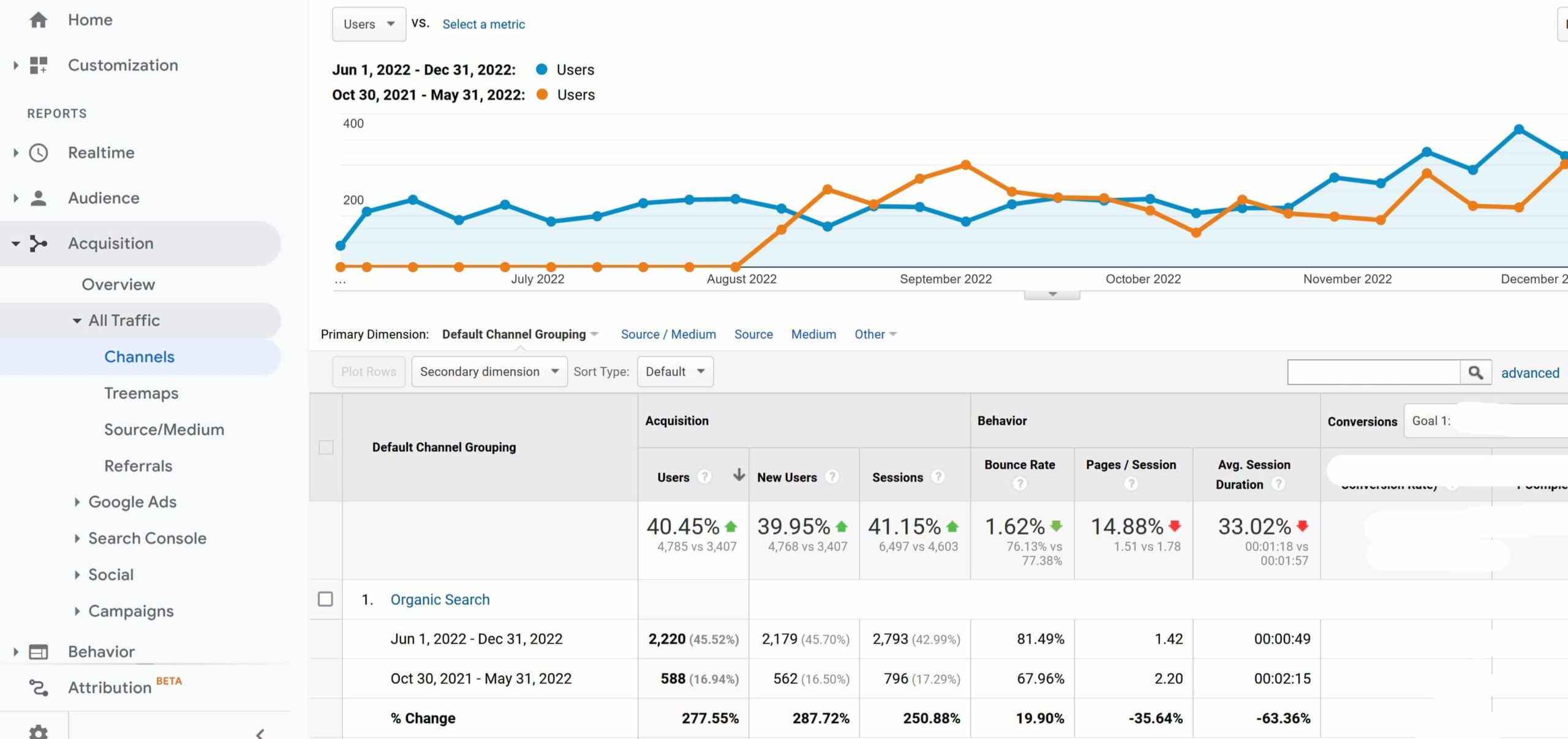Click the 277.55% Users change value
Screen dimensions: 1568x739
click(710, 718)
